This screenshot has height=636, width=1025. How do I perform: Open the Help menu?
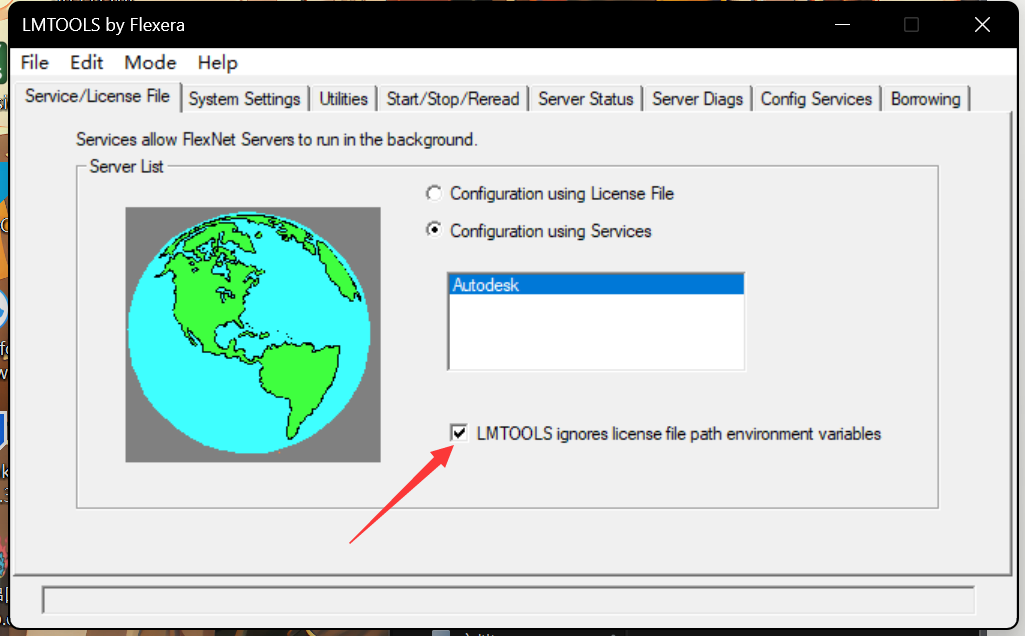(218, 63)
